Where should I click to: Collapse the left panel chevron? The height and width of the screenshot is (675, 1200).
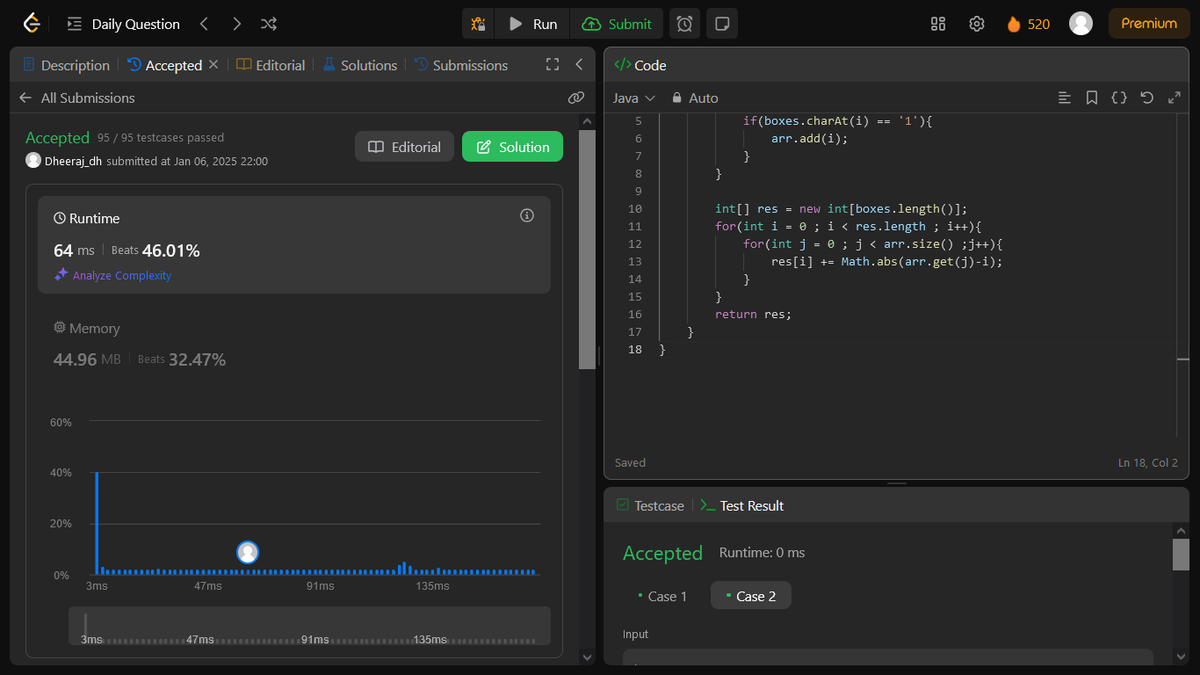coord(579,65)
